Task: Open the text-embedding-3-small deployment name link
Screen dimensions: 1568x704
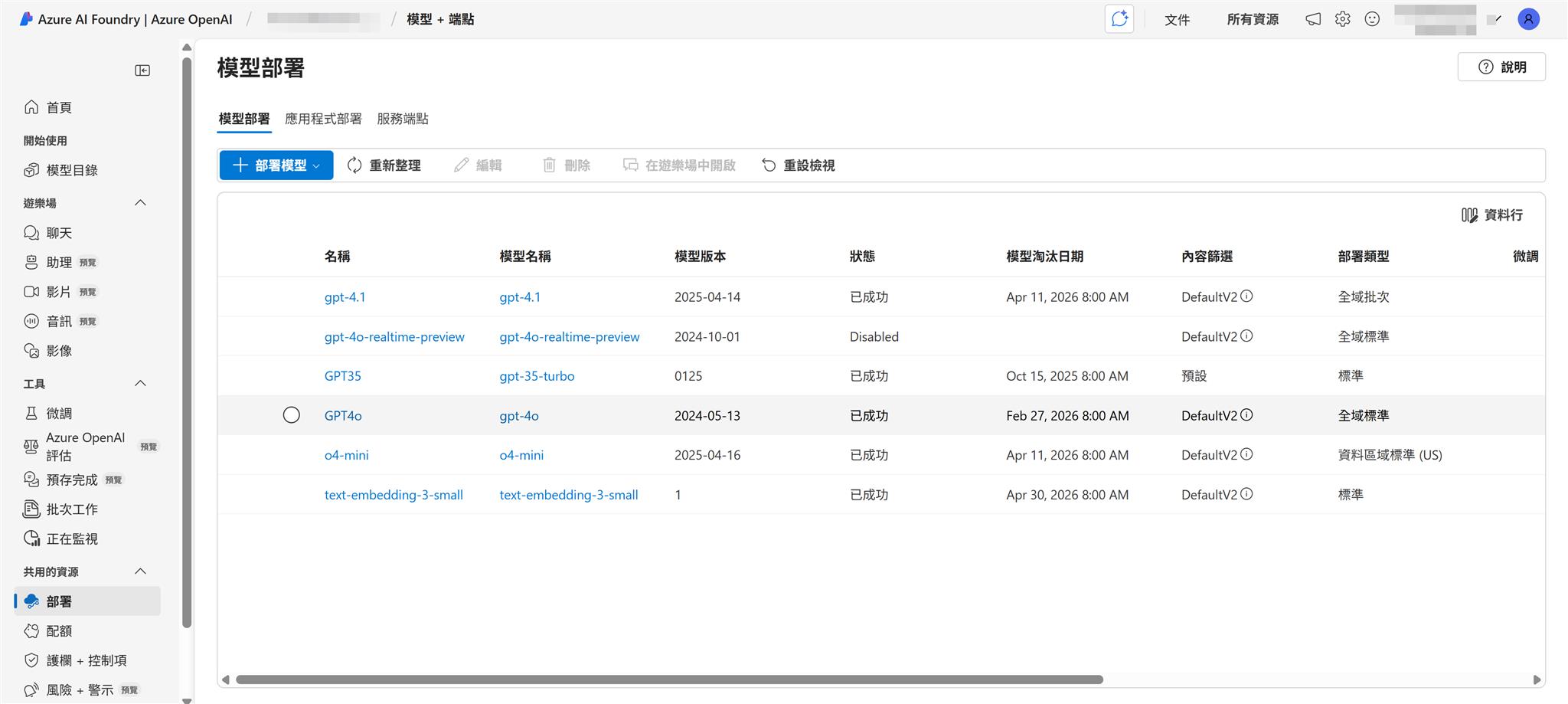Action: 394,495
